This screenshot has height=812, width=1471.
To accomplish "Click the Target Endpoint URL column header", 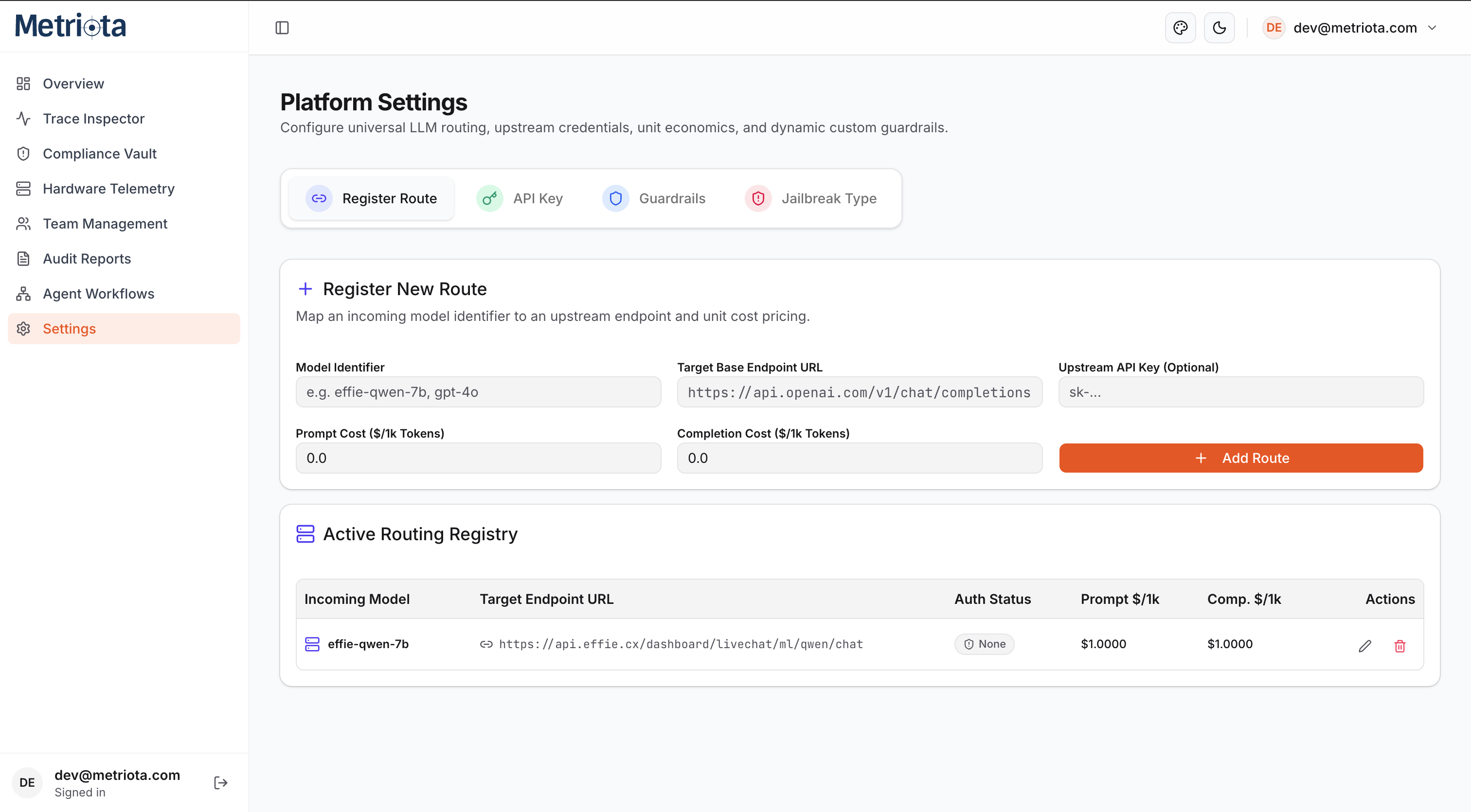I will tap(546, 599).
